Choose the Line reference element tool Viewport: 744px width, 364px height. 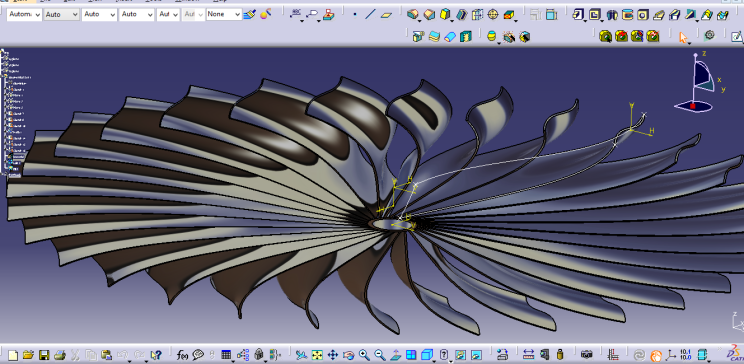click(371, 15)
